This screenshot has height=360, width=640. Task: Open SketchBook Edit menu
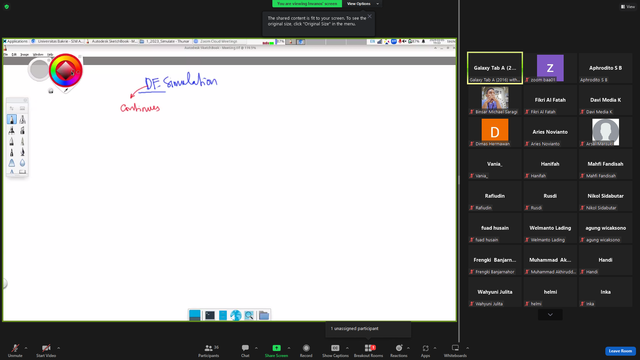point(14,54)
